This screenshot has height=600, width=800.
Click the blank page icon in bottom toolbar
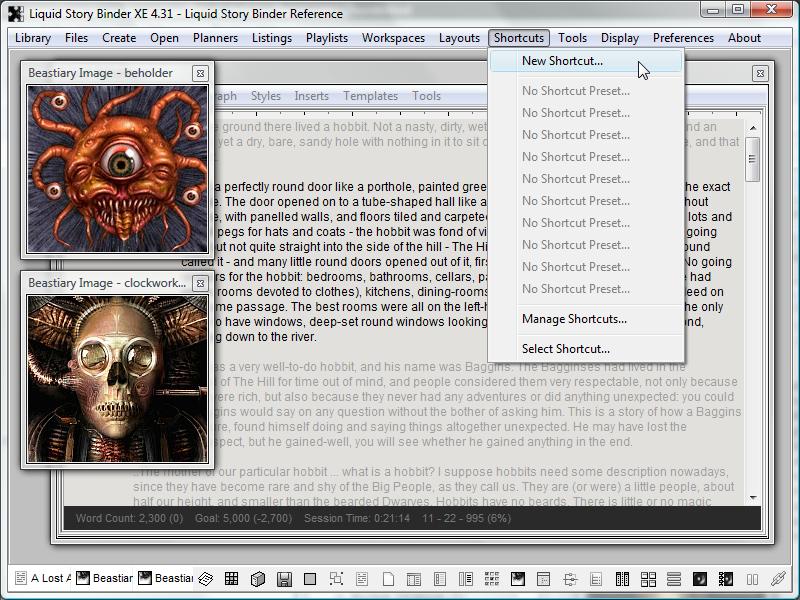pyautogui.click(x=387, y=578)
